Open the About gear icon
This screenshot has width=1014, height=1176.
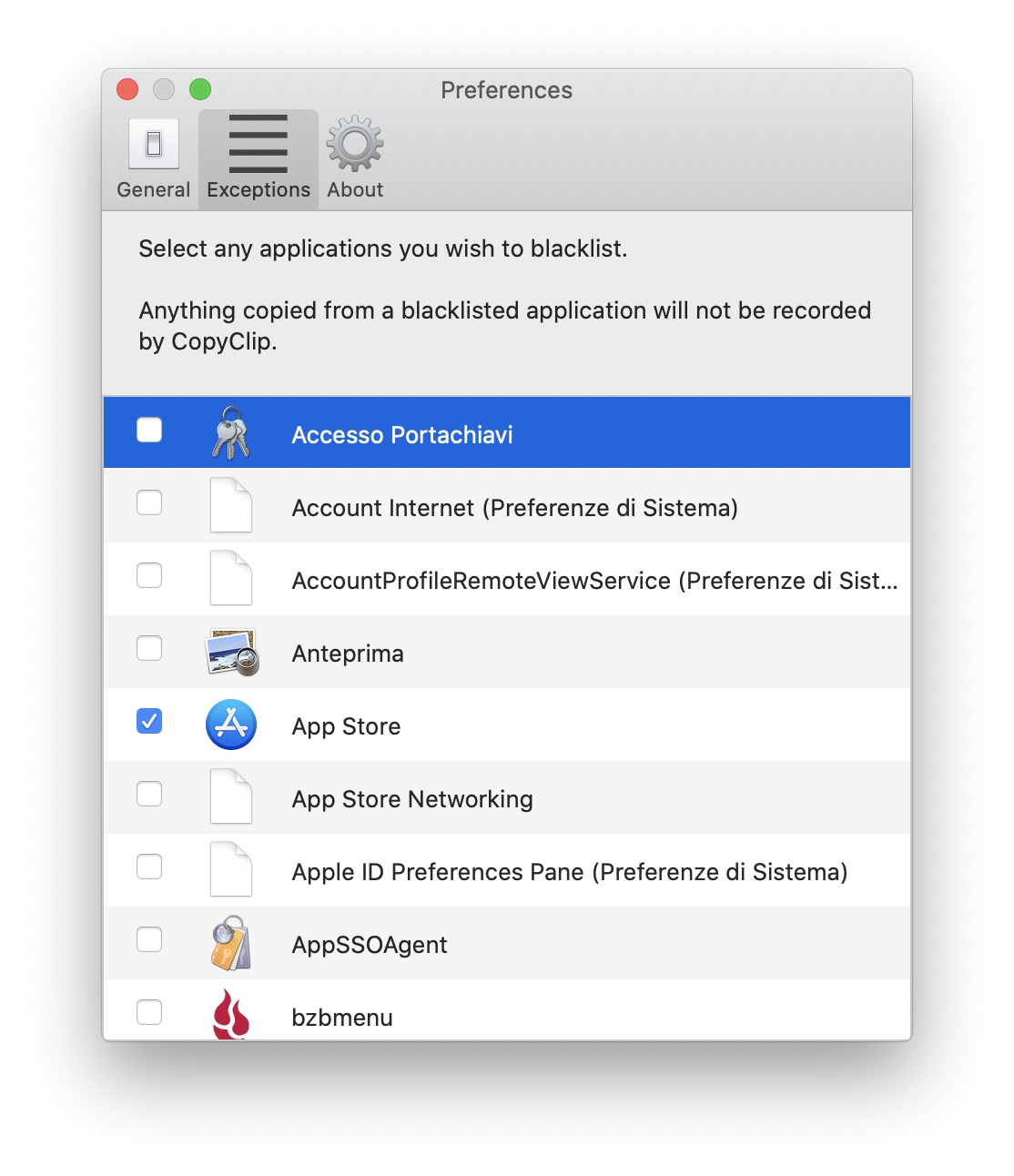click(x=355, y=143)
